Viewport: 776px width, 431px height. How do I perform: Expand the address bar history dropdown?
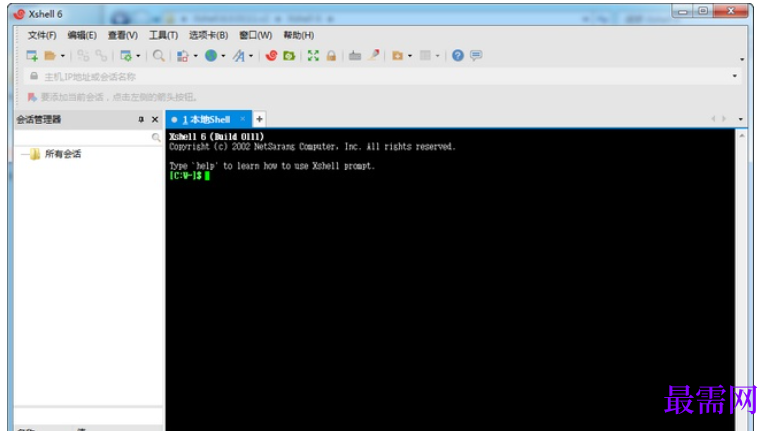734,76
